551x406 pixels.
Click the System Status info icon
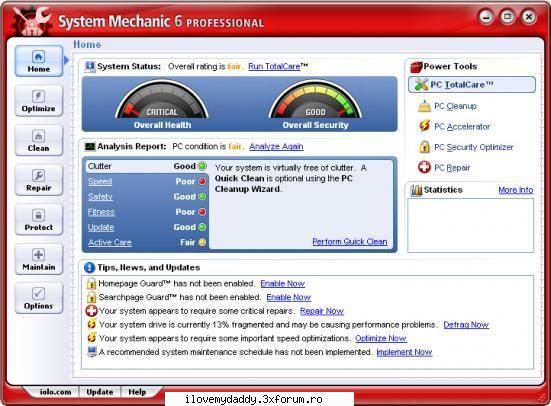[90, 66]
